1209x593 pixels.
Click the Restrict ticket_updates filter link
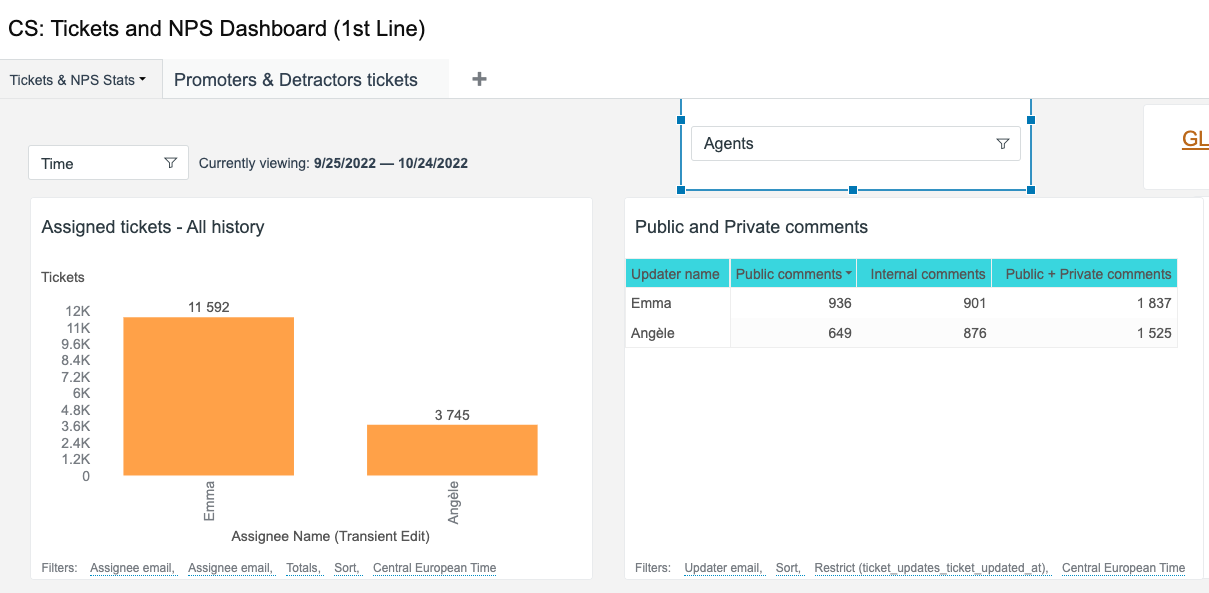coord(931,568)
